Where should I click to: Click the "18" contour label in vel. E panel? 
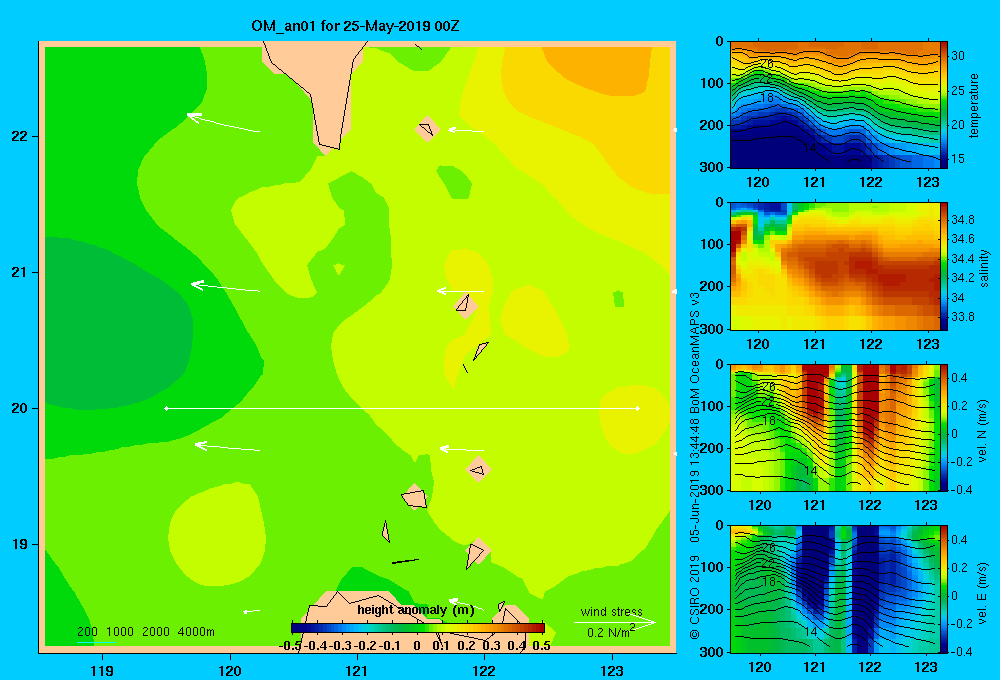768,582
